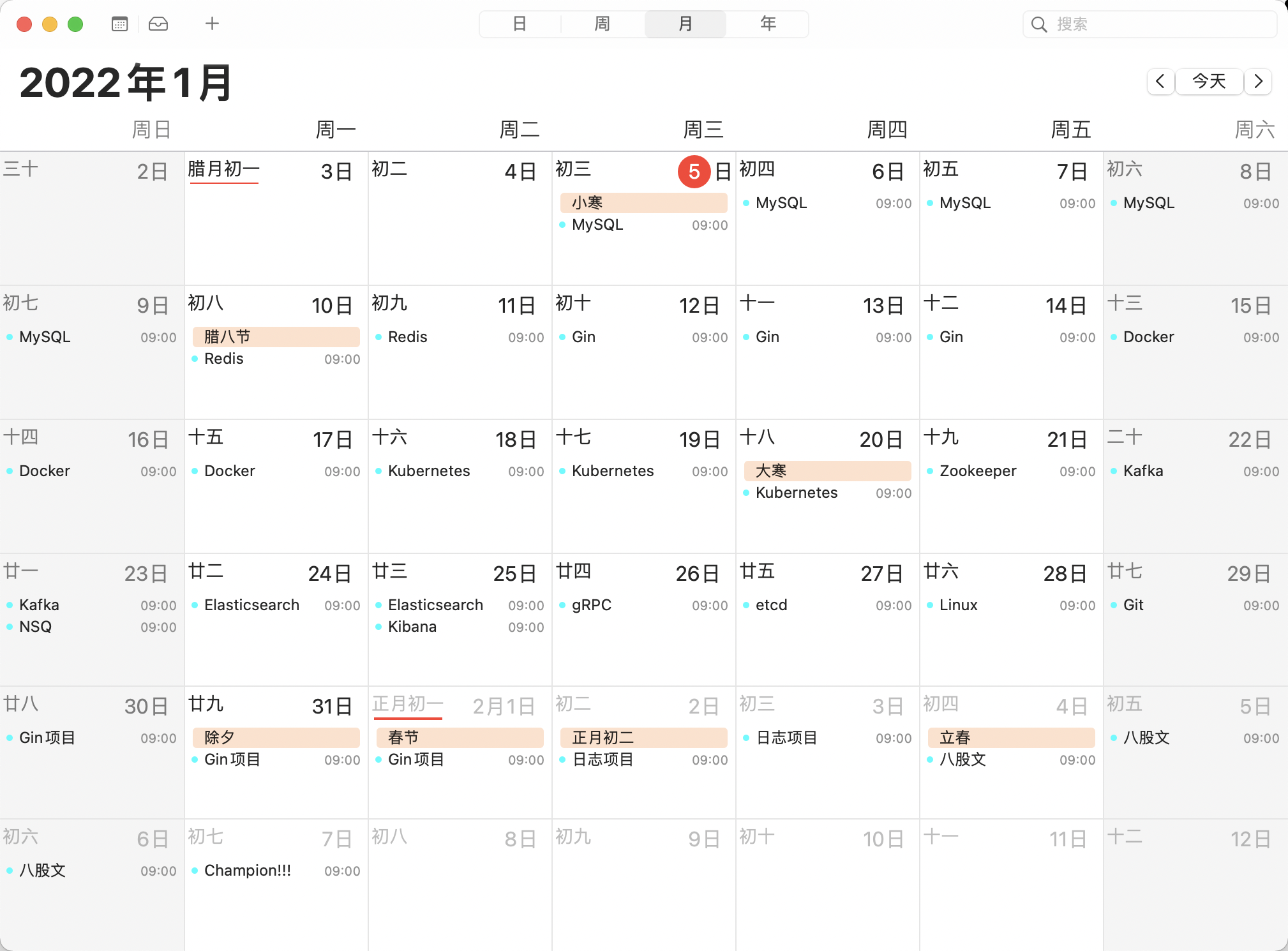The width and height of the screenshot is (1288, 951).
Task: Go to previous month arrow
Action: [1160, 81]
